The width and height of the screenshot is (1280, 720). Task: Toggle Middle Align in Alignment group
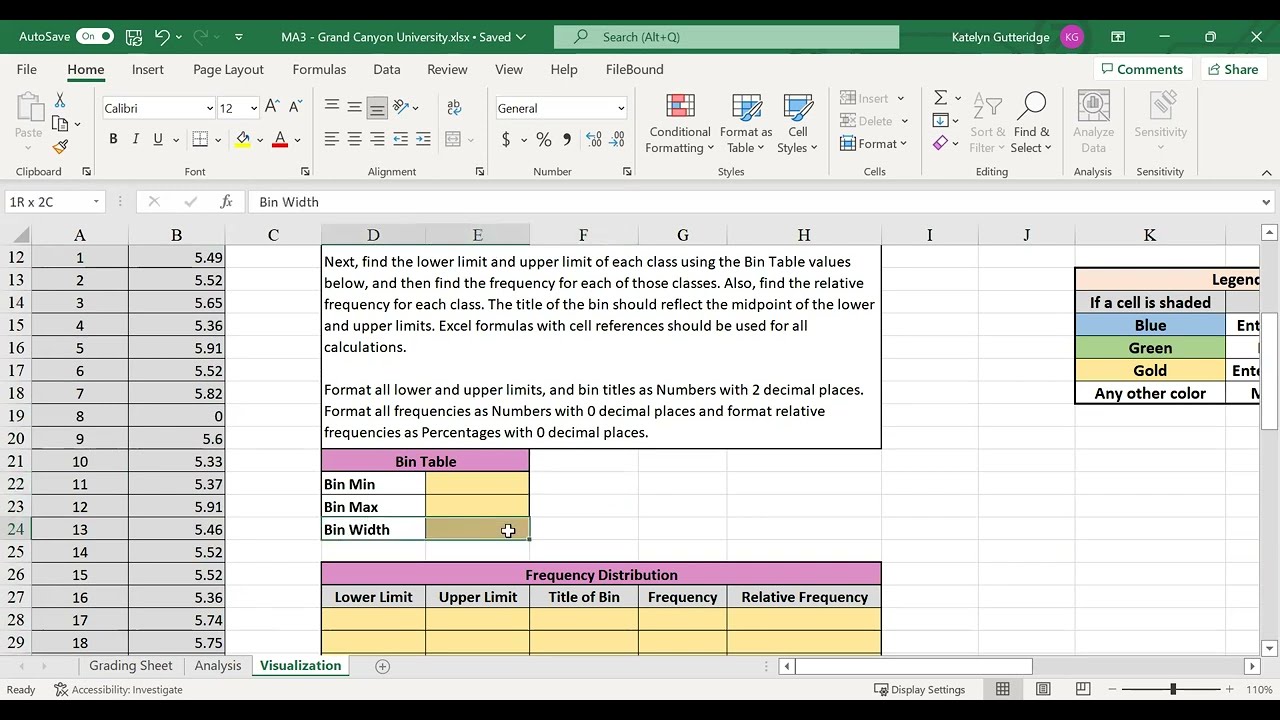(354, 108)
